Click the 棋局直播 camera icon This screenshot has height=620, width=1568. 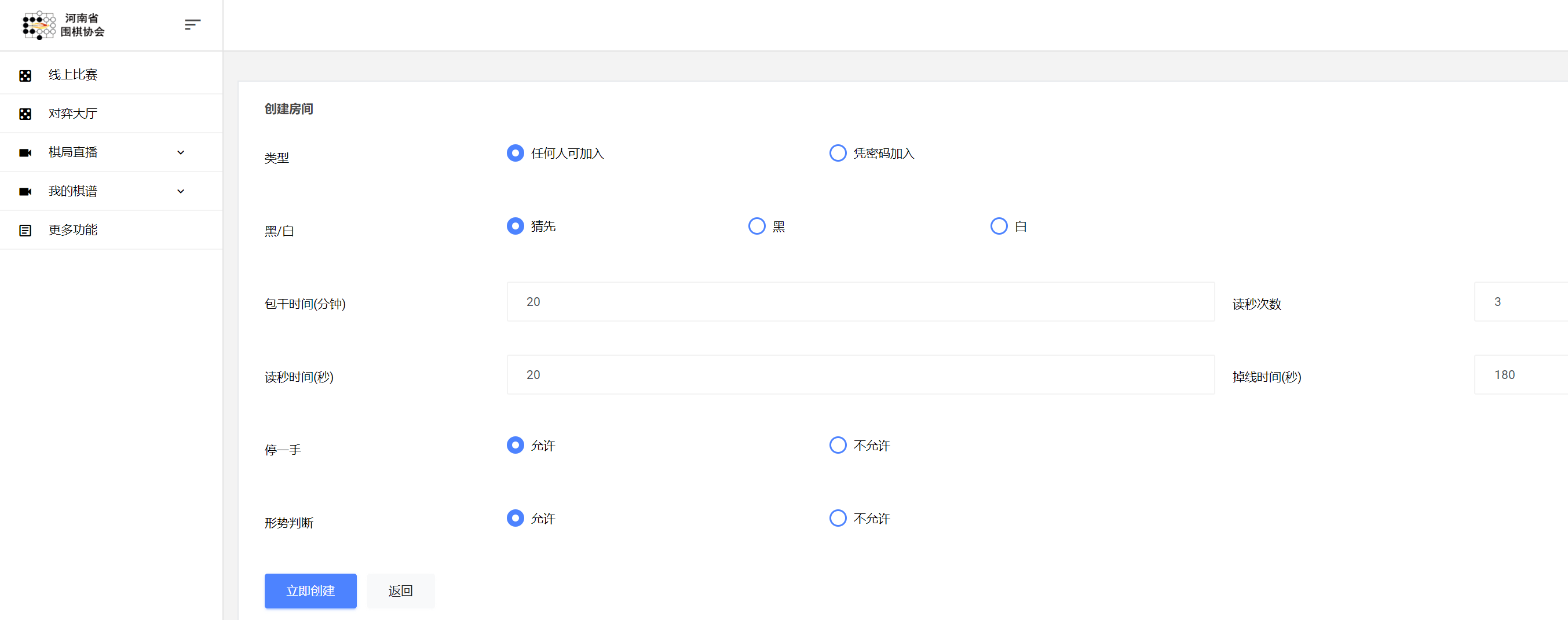pos(25,153)
